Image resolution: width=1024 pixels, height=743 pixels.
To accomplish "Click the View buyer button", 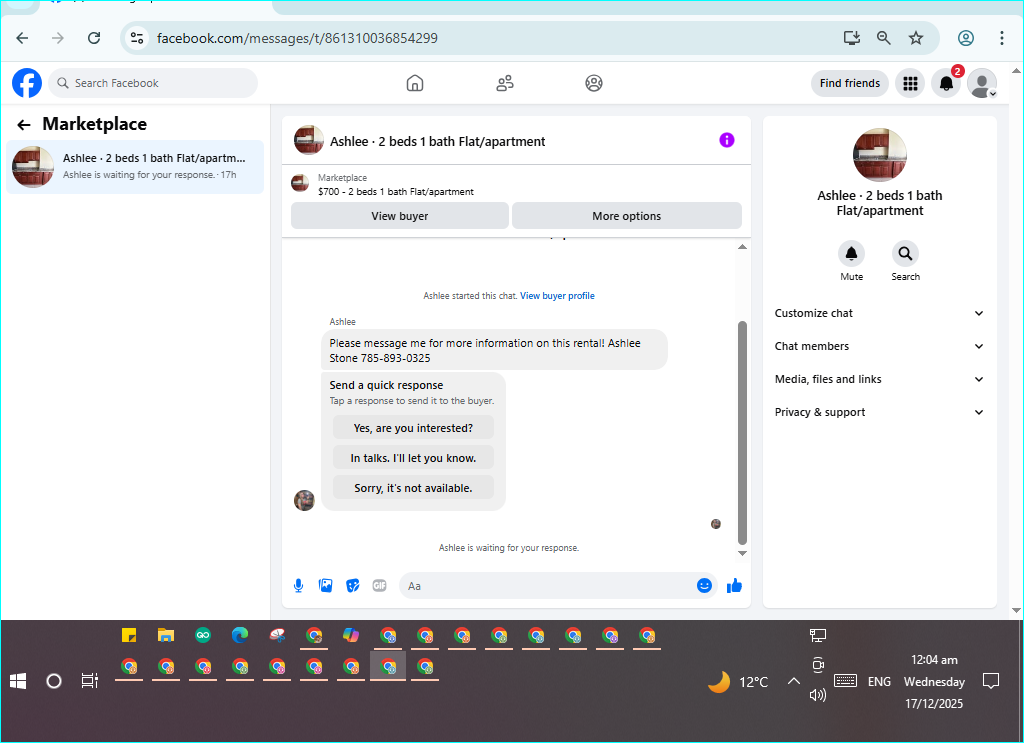I will [400, 215].
